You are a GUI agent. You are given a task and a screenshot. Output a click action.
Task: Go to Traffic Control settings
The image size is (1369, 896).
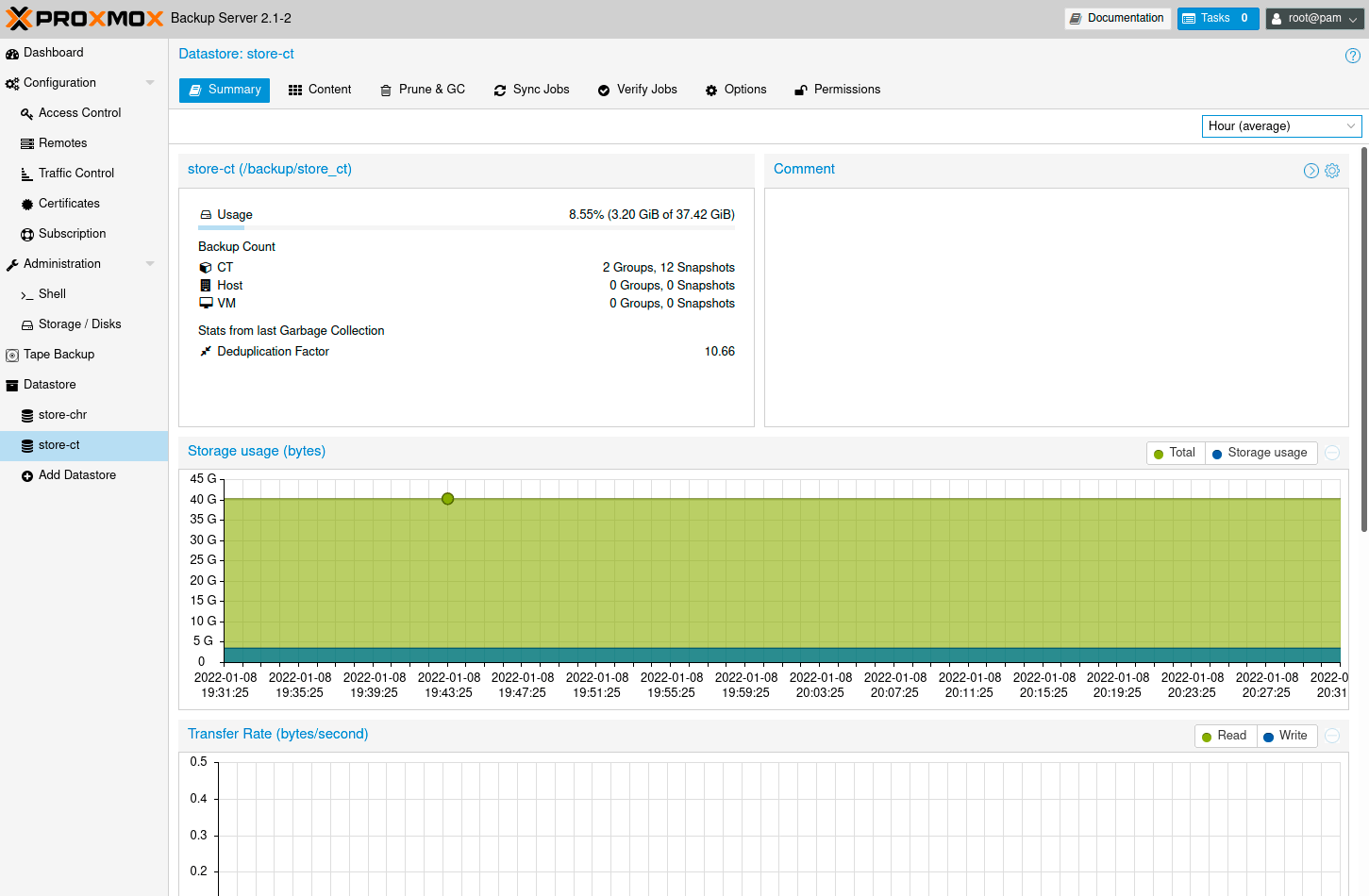coord(75,174)
